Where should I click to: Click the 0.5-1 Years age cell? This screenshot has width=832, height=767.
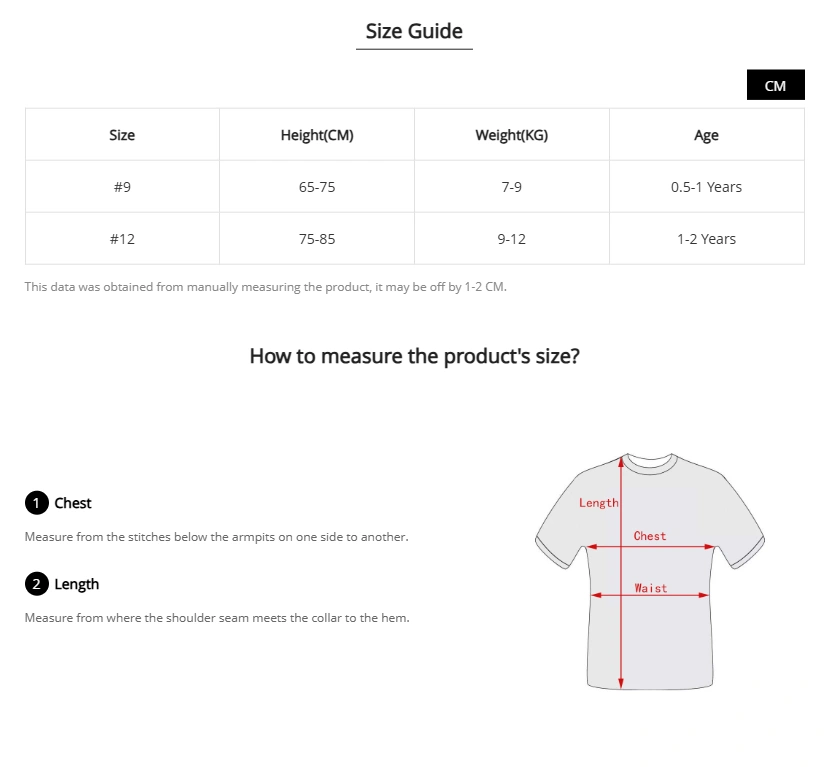coord(706,187)
